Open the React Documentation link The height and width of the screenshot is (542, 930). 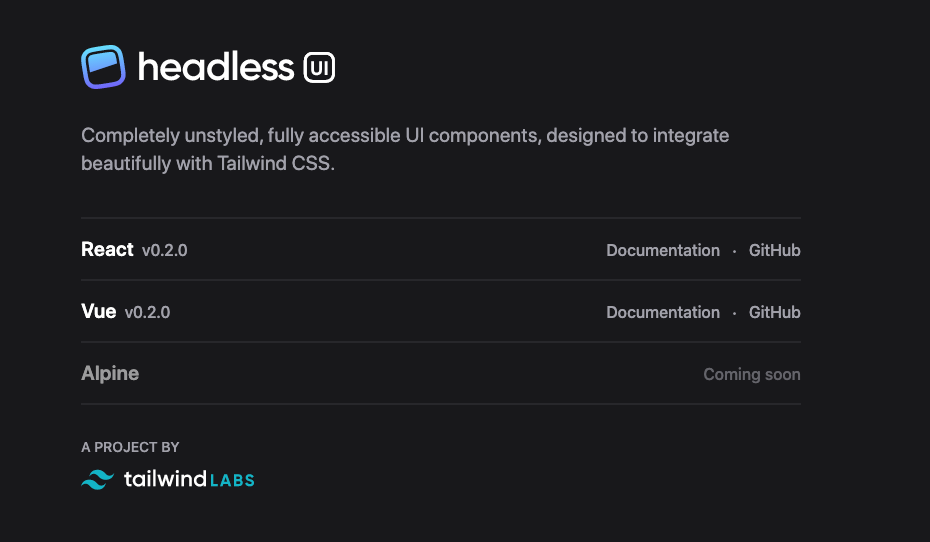coord(663,250)
